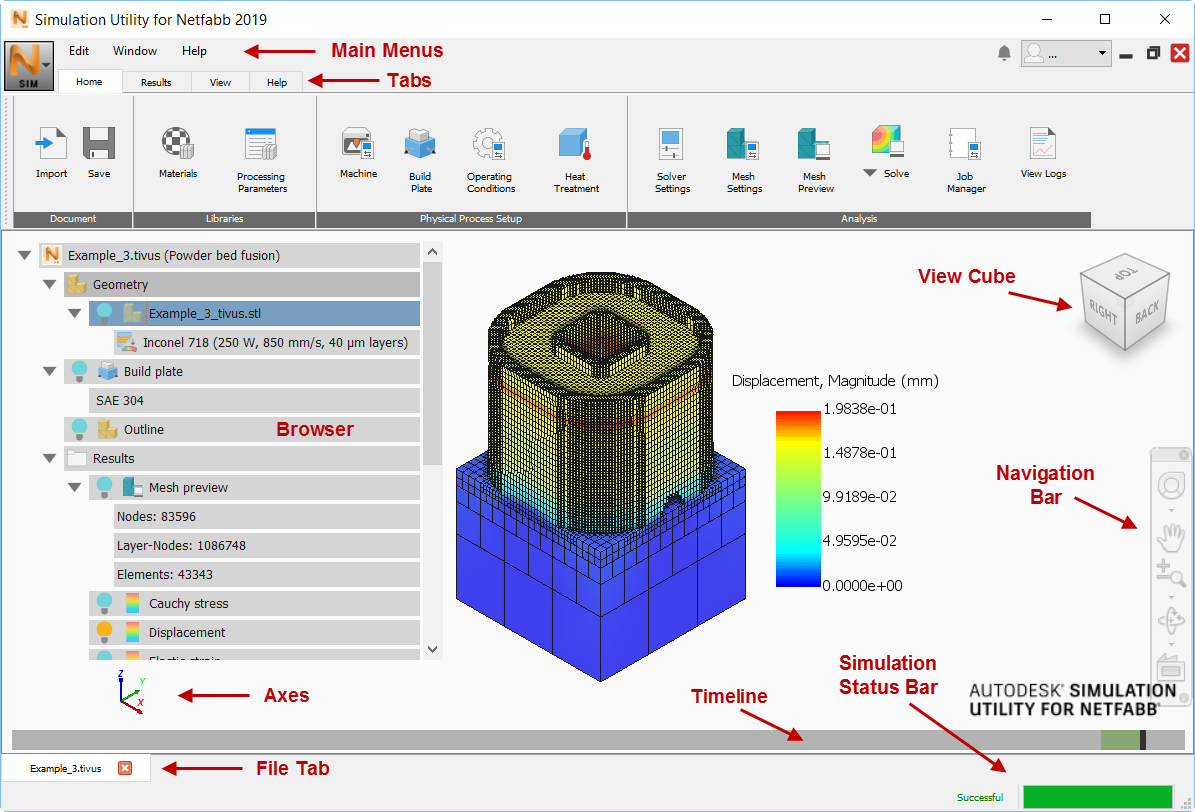The width and height of the screenshot is (1195, 812).
Task: Click the browser scroll down arrow
Action: point(432,650)
